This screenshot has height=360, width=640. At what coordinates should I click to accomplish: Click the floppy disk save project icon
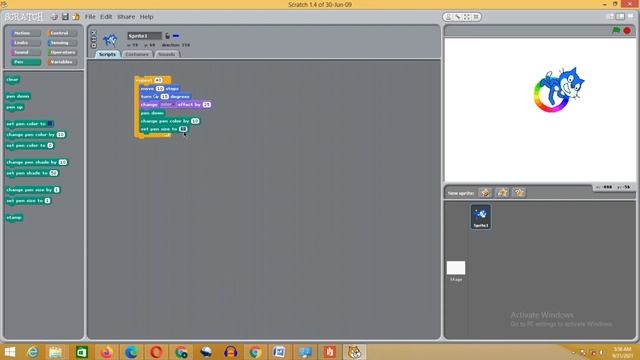65,17
